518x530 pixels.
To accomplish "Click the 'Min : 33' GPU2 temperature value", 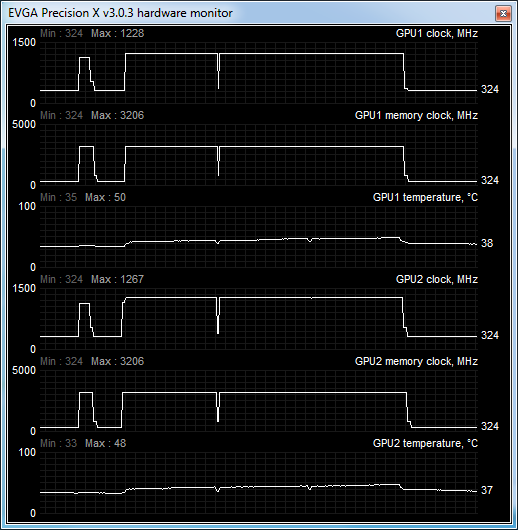I will point(58,443).
